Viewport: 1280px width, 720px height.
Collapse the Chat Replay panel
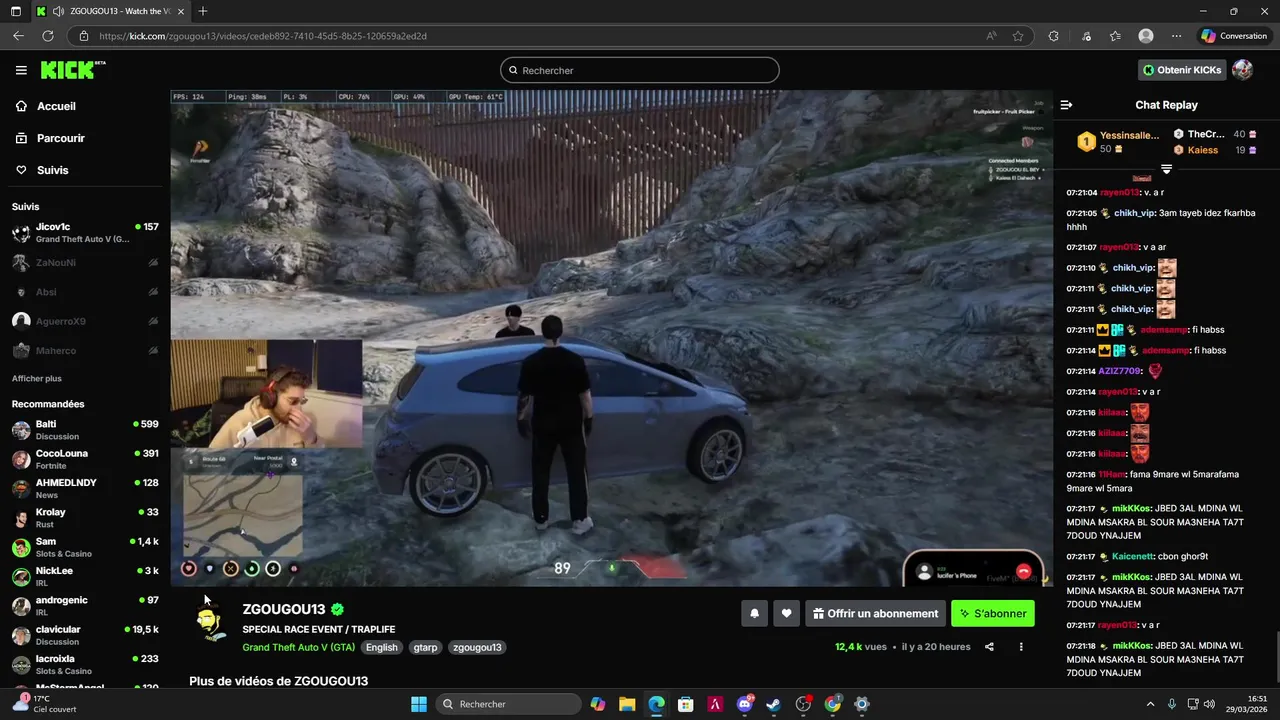(1066, 105)
